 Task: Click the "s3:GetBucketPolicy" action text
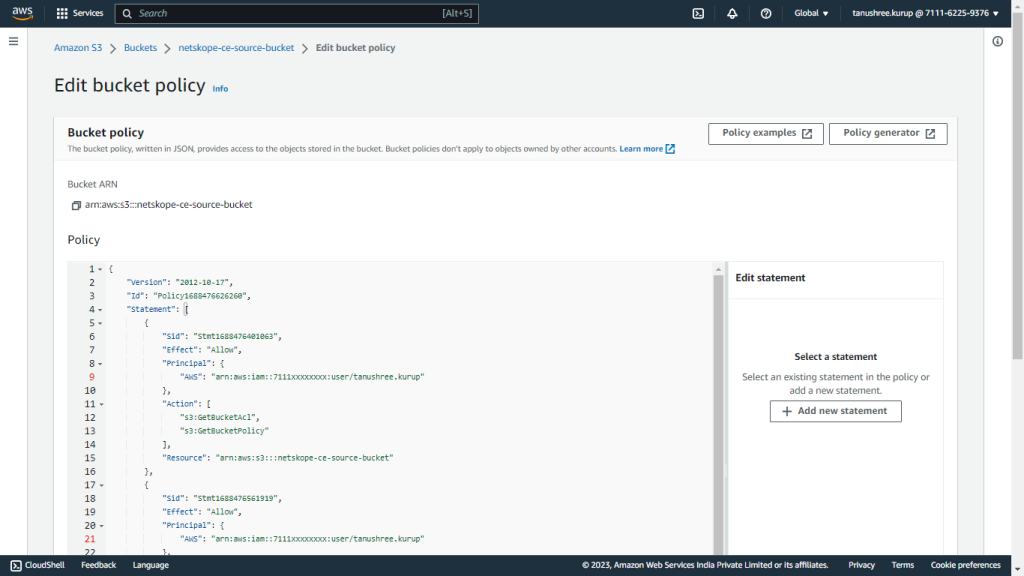pyautogui.click(x=224, y=431)
